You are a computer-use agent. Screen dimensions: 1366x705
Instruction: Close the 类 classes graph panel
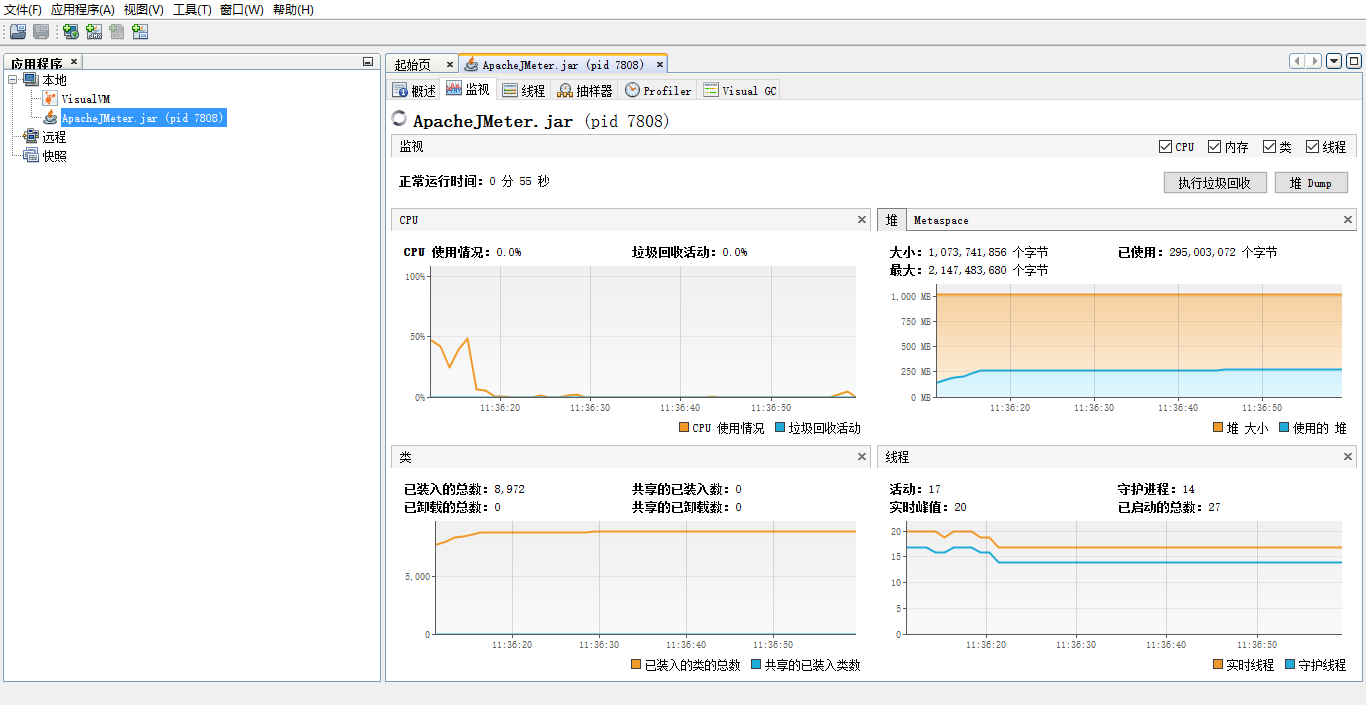click(862, 456)
